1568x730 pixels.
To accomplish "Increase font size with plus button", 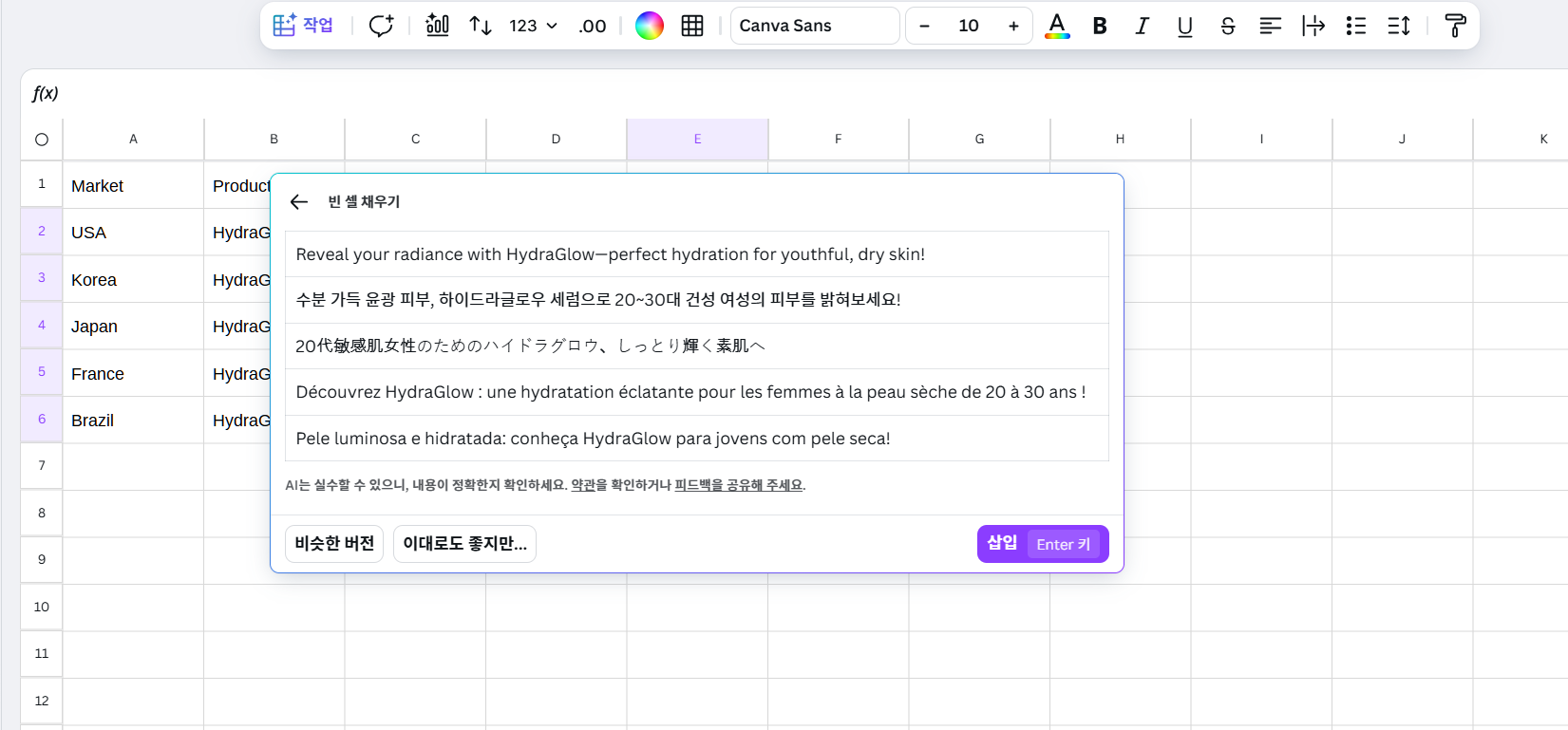I will [x=1013, y=26].
